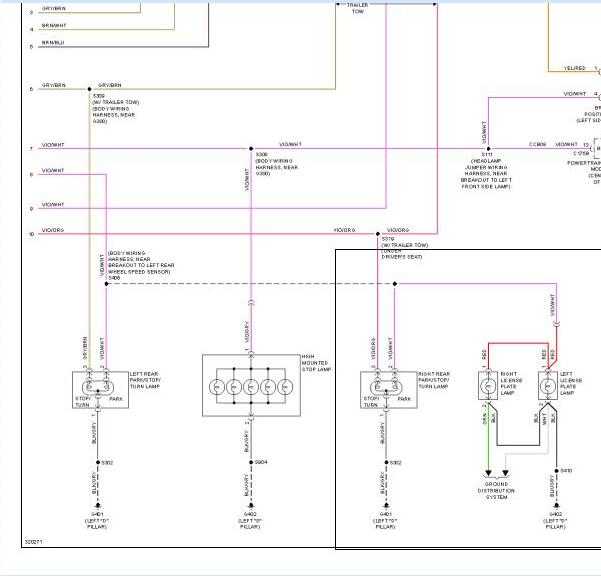Click the S319 w/ trailer tow note
The height and width of the screenshot is (576, 601).
pos(404,248)
